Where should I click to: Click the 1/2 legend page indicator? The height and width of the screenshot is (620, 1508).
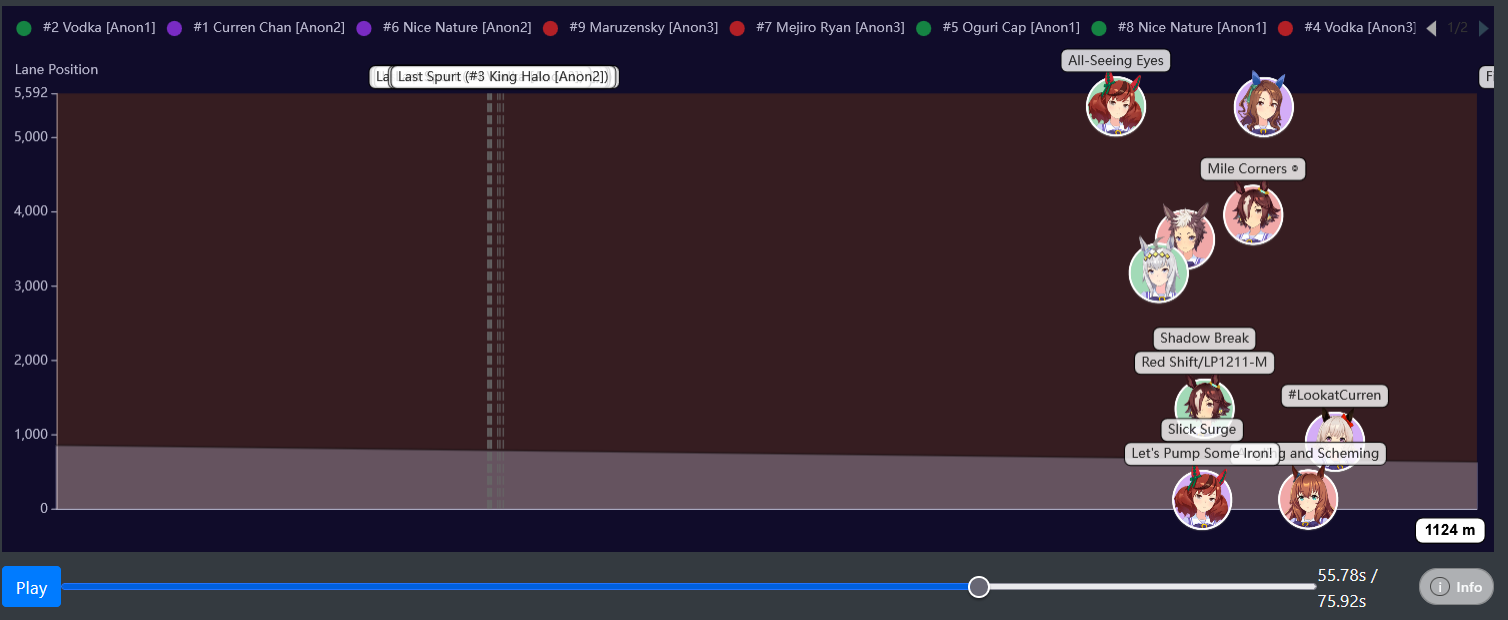(1458, 28)
